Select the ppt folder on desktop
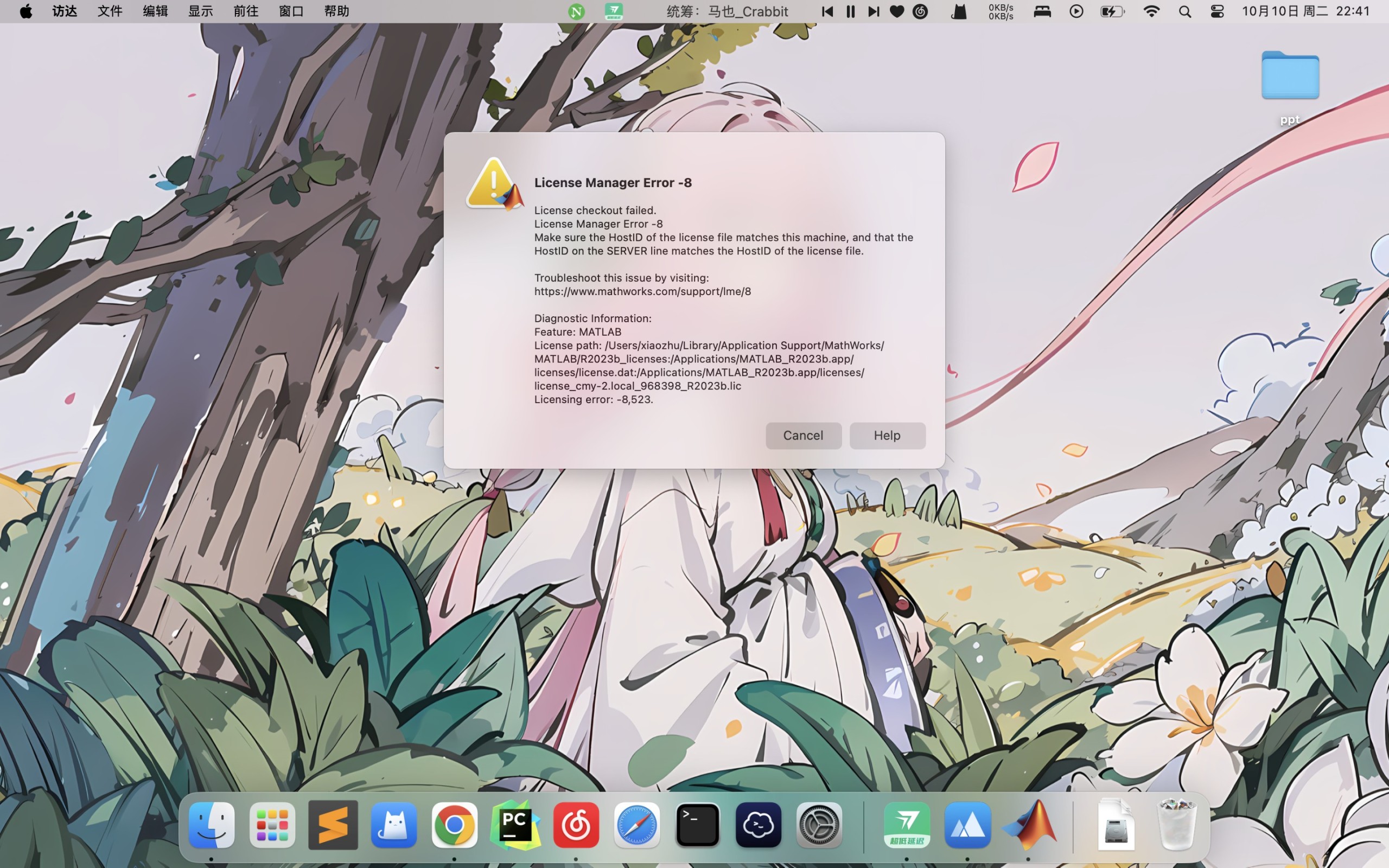 1290,76
